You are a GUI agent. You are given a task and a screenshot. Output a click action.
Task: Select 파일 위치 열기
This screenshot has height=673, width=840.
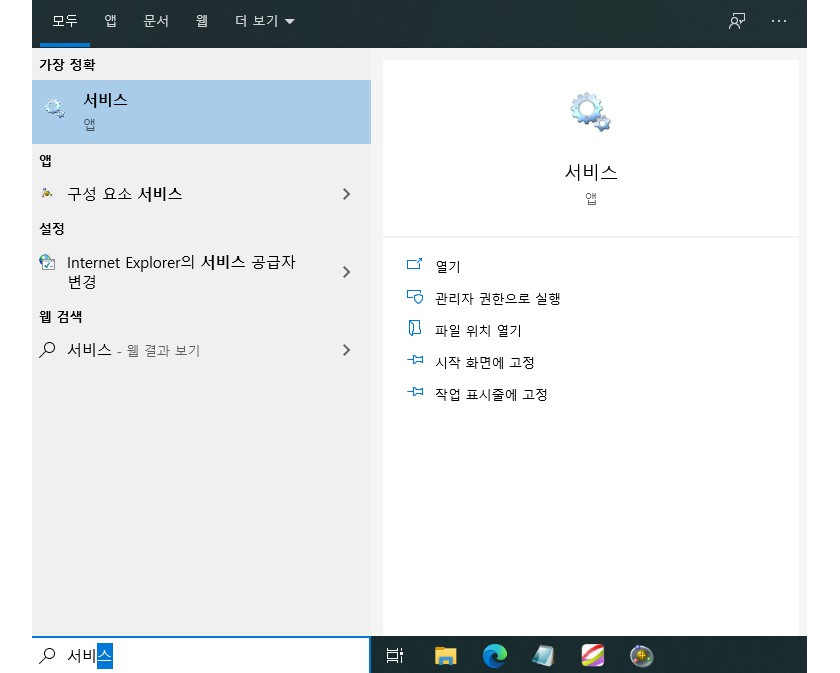pos(478,331)
